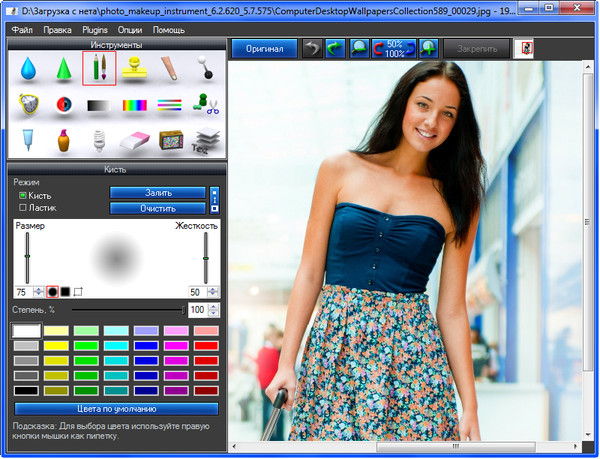Click the Цвета по умолчанию button
Image resolution: width=600 pixels, height=459 pixels.
click(116, 409)
